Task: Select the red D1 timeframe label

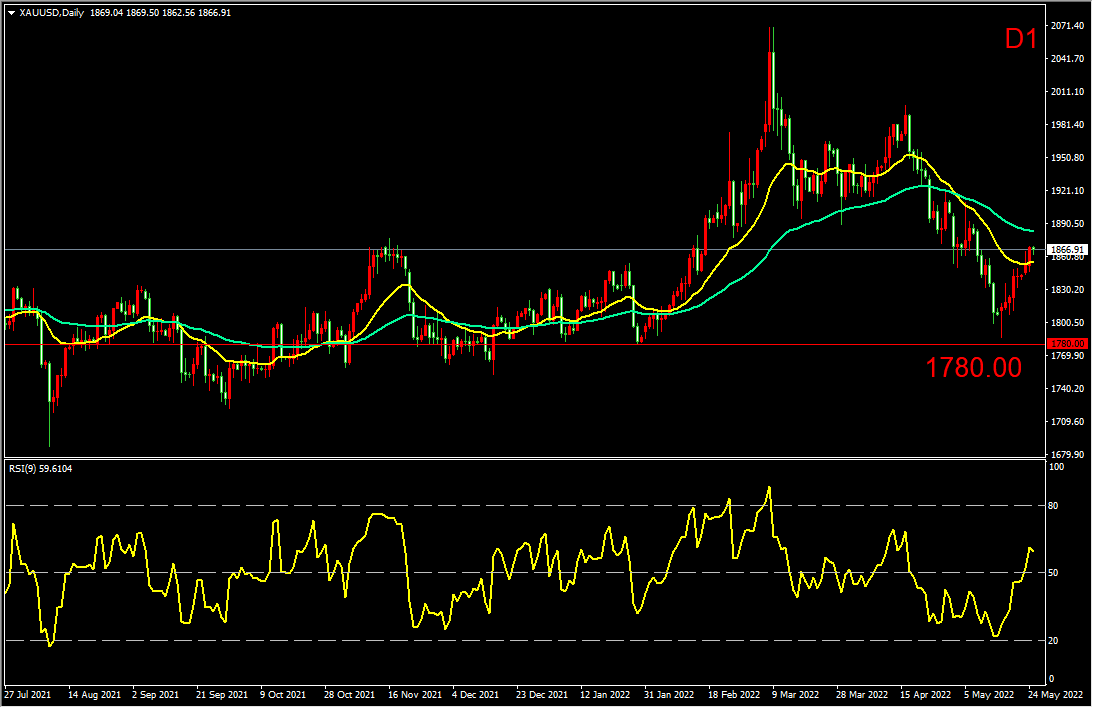Action: click(x=1021, y=39)
